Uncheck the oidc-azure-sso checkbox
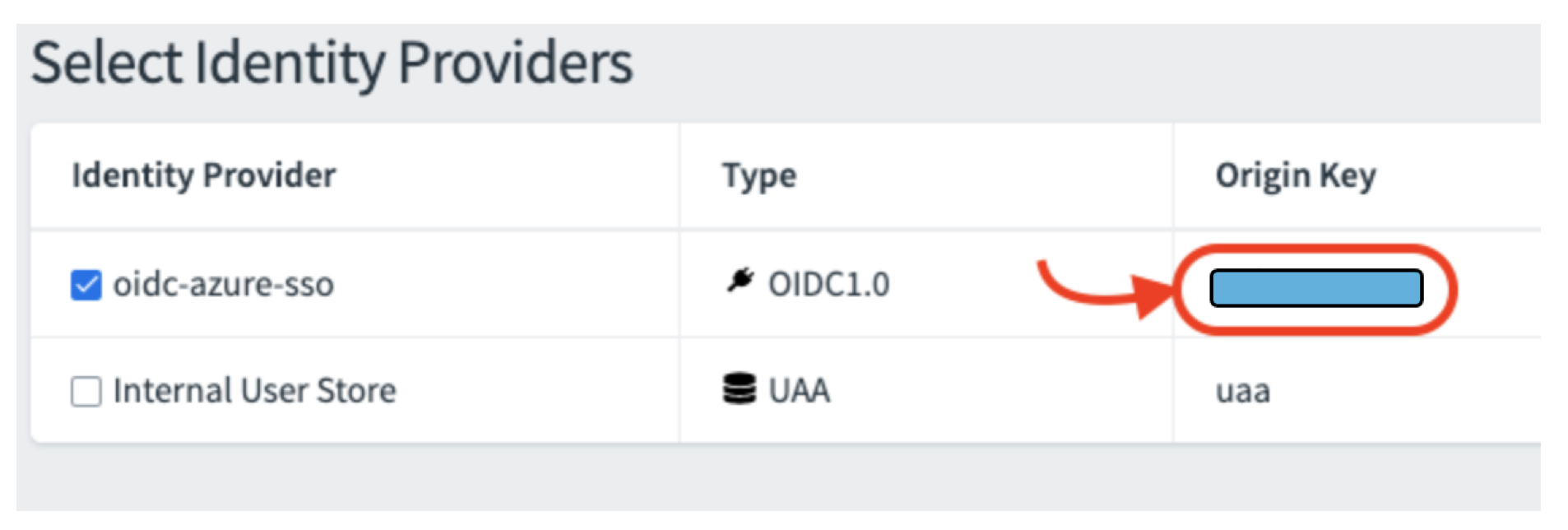 pos(86,285)
